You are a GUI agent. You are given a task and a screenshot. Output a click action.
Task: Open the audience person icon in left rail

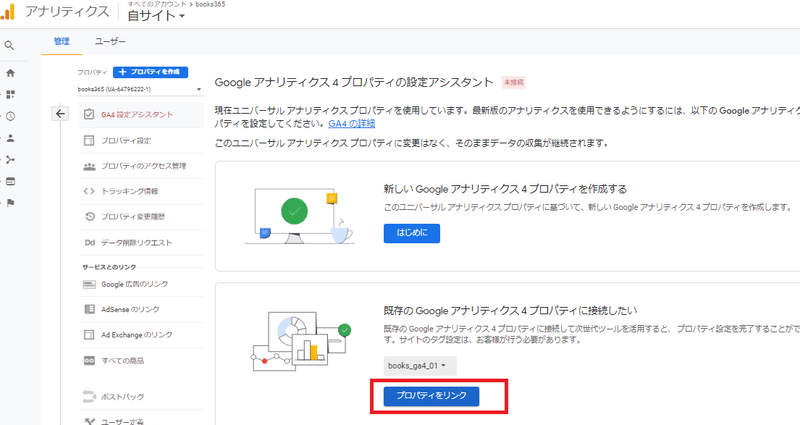point(10,138)
